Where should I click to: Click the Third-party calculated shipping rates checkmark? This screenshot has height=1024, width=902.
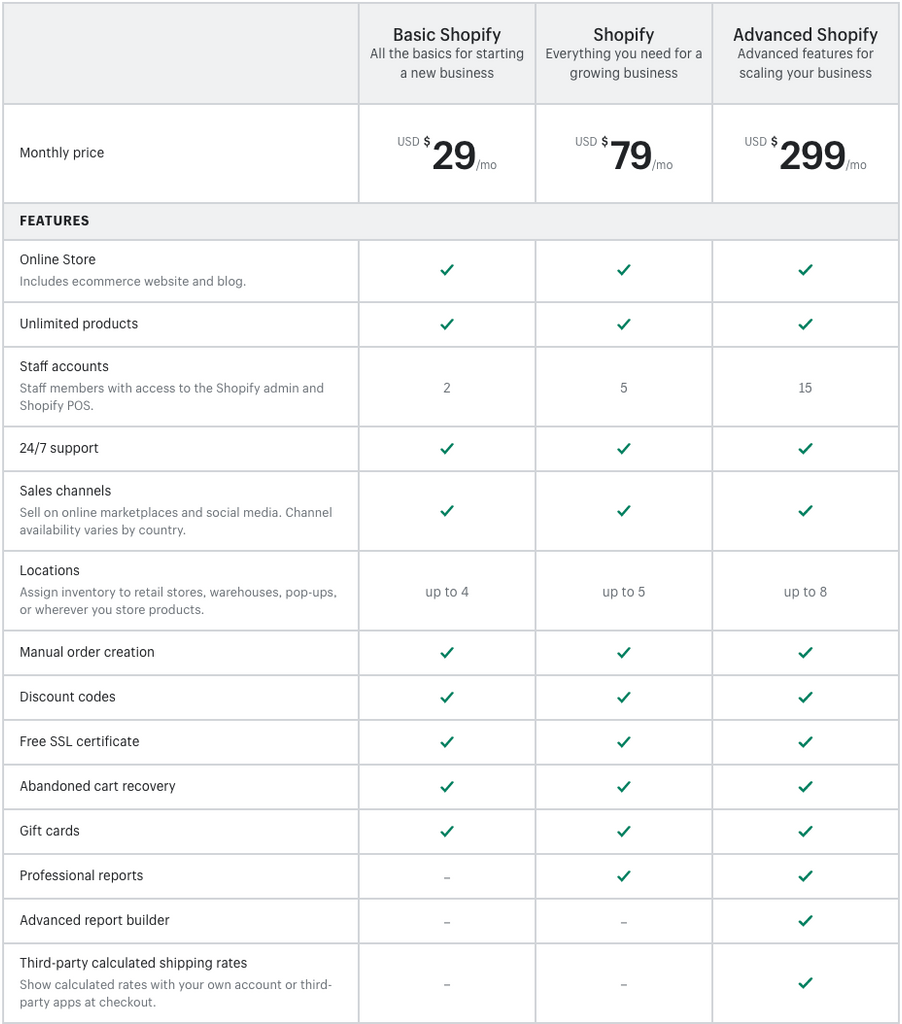(805, 983)
